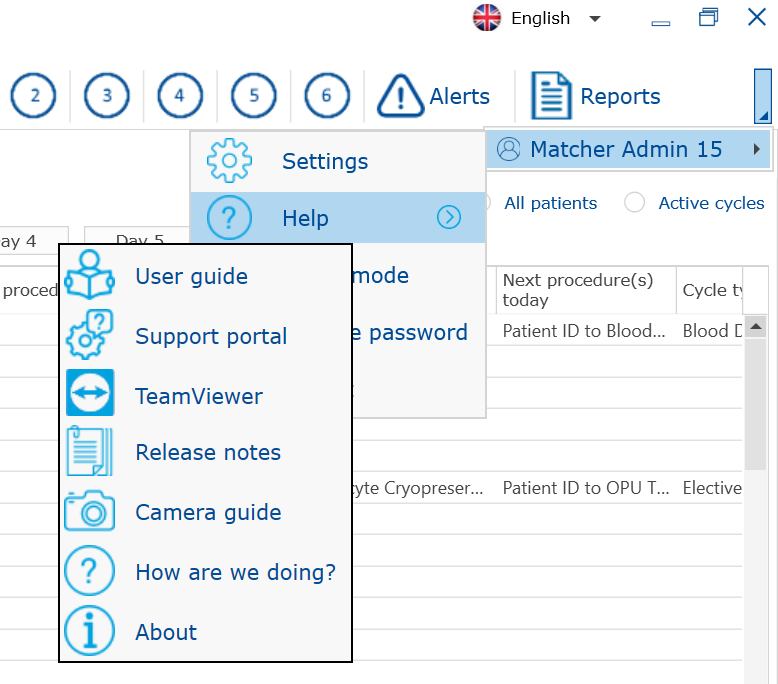Open the Alerts warning triangle icon
The height and width of the screenshot is (684, 778).
click(x=400, y=97)
